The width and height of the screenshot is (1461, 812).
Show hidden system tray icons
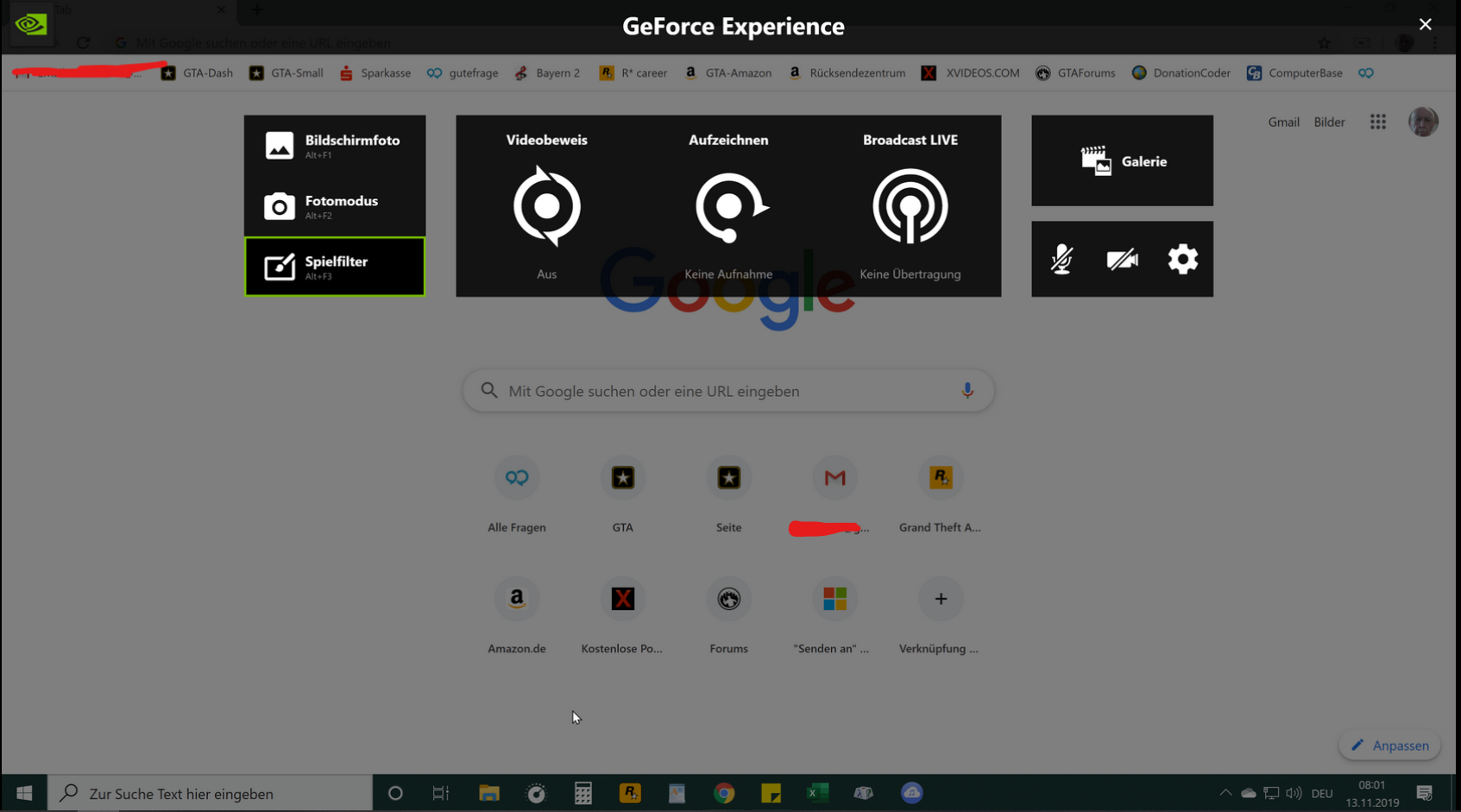[1225, 793]
